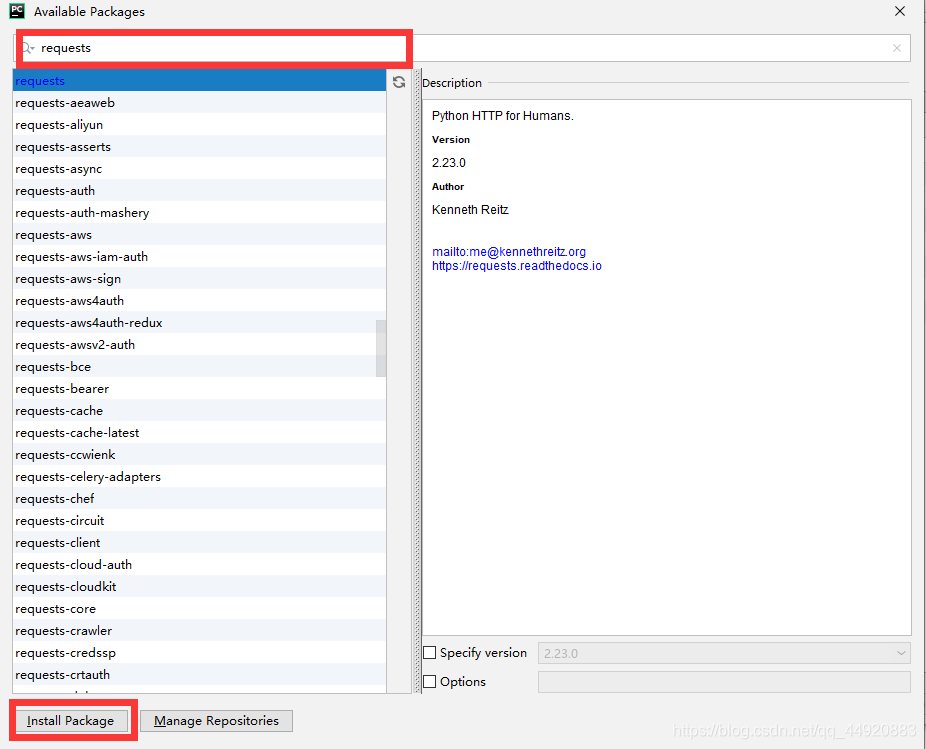The image size is (926, 749).
Task: Select requests-aws-sign in the list
Action: [199, 279]
